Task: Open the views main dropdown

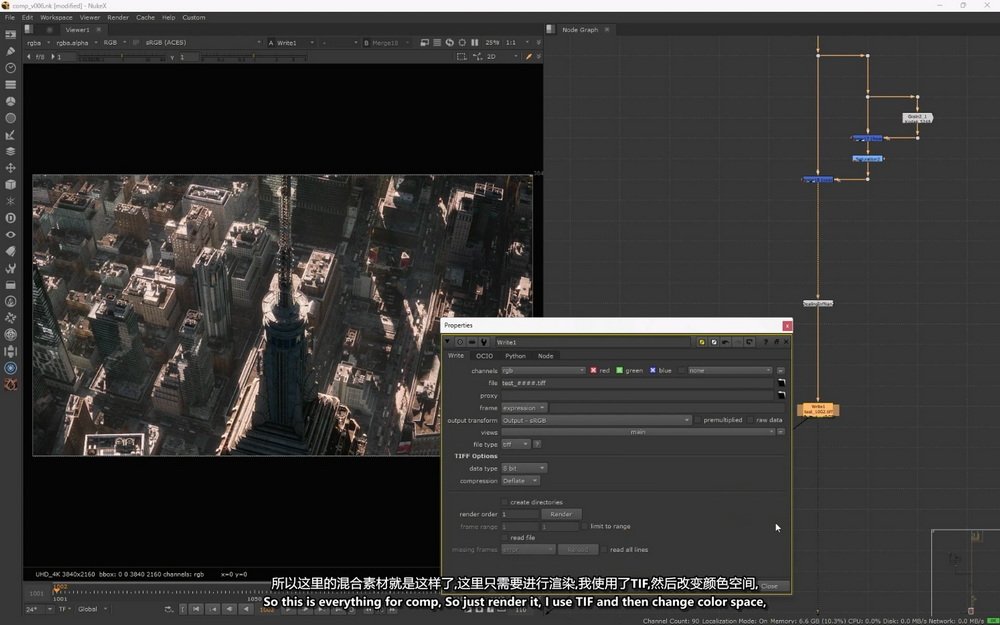Action: coord(638,432)
